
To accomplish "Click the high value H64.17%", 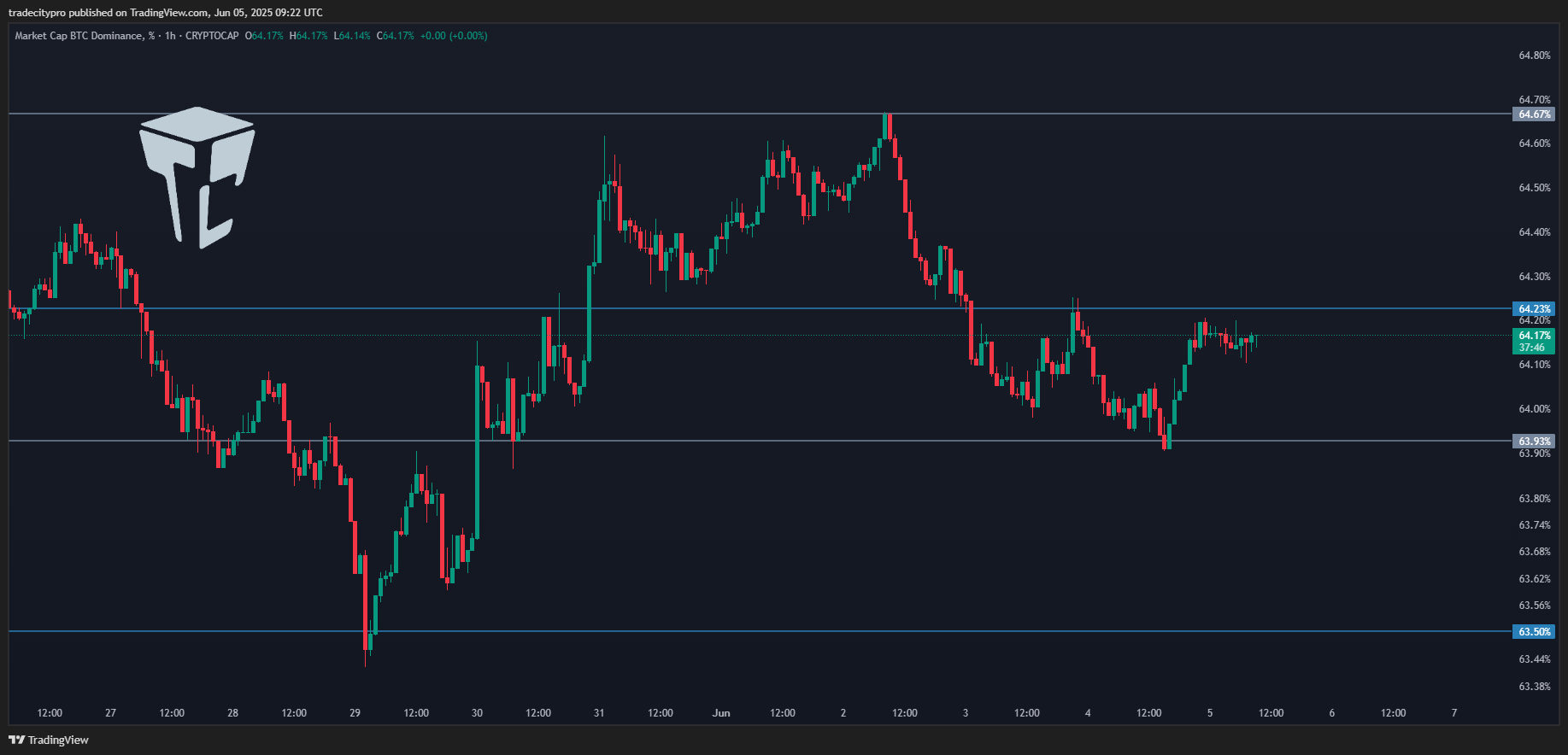I will (308, 36).
